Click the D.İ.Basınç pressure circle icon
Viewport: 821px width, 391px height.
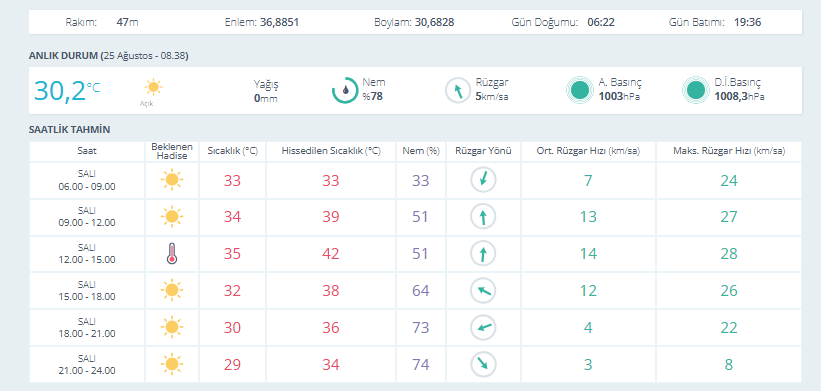click(696, 90)
